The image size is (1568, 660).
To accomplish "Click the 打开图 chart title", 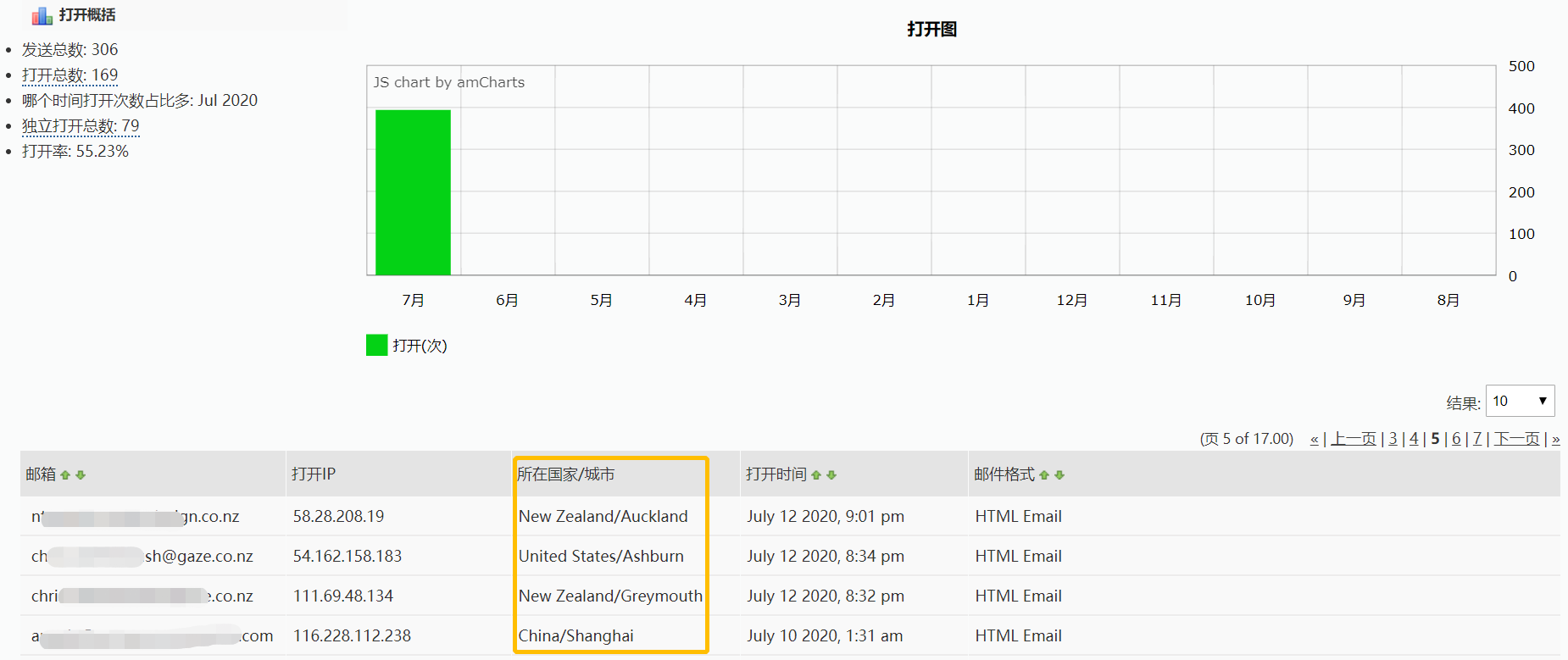I will (x=931, y=30).
